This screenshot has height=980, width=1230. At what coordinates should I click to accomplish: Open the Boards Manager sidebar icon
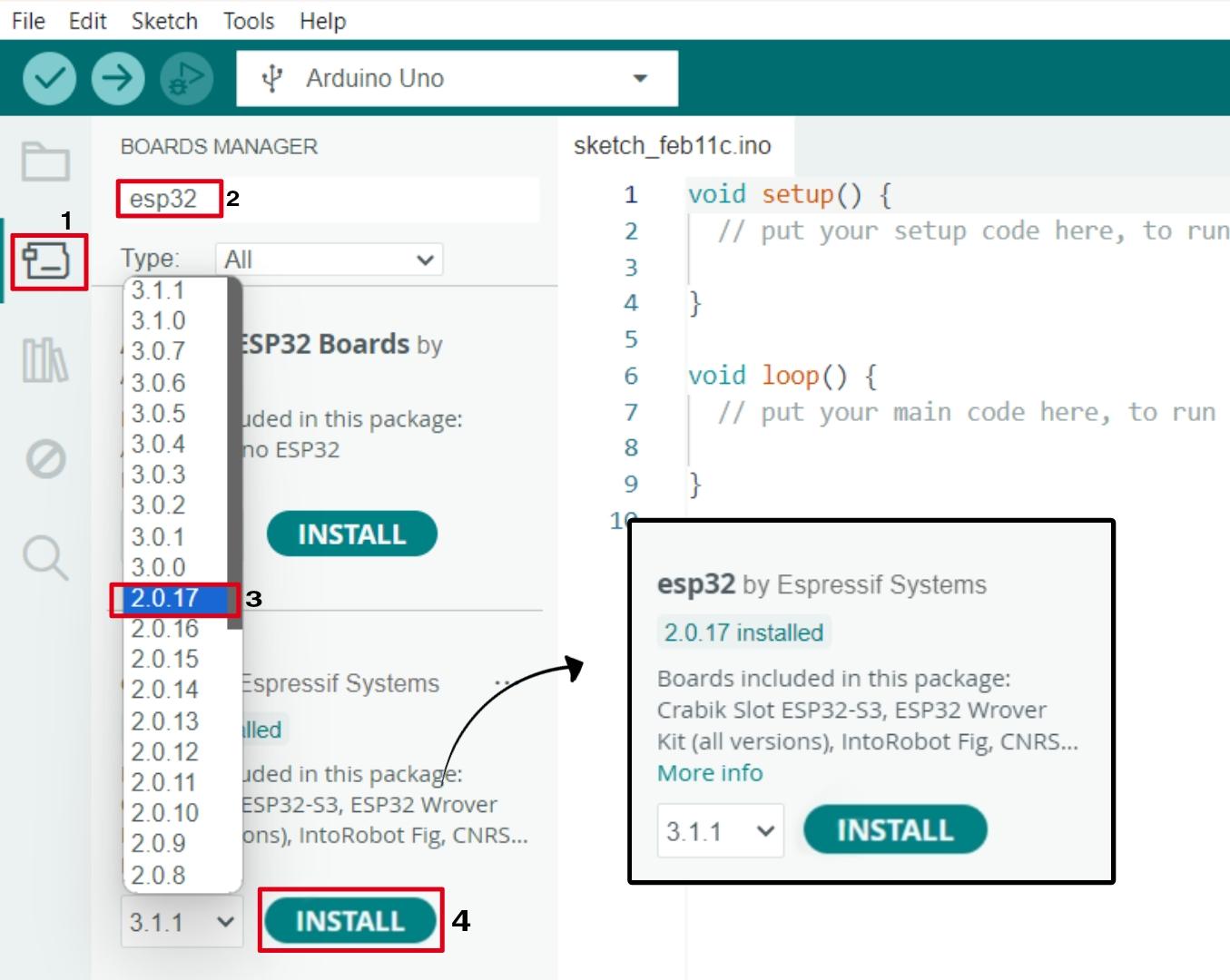[46, 261]
